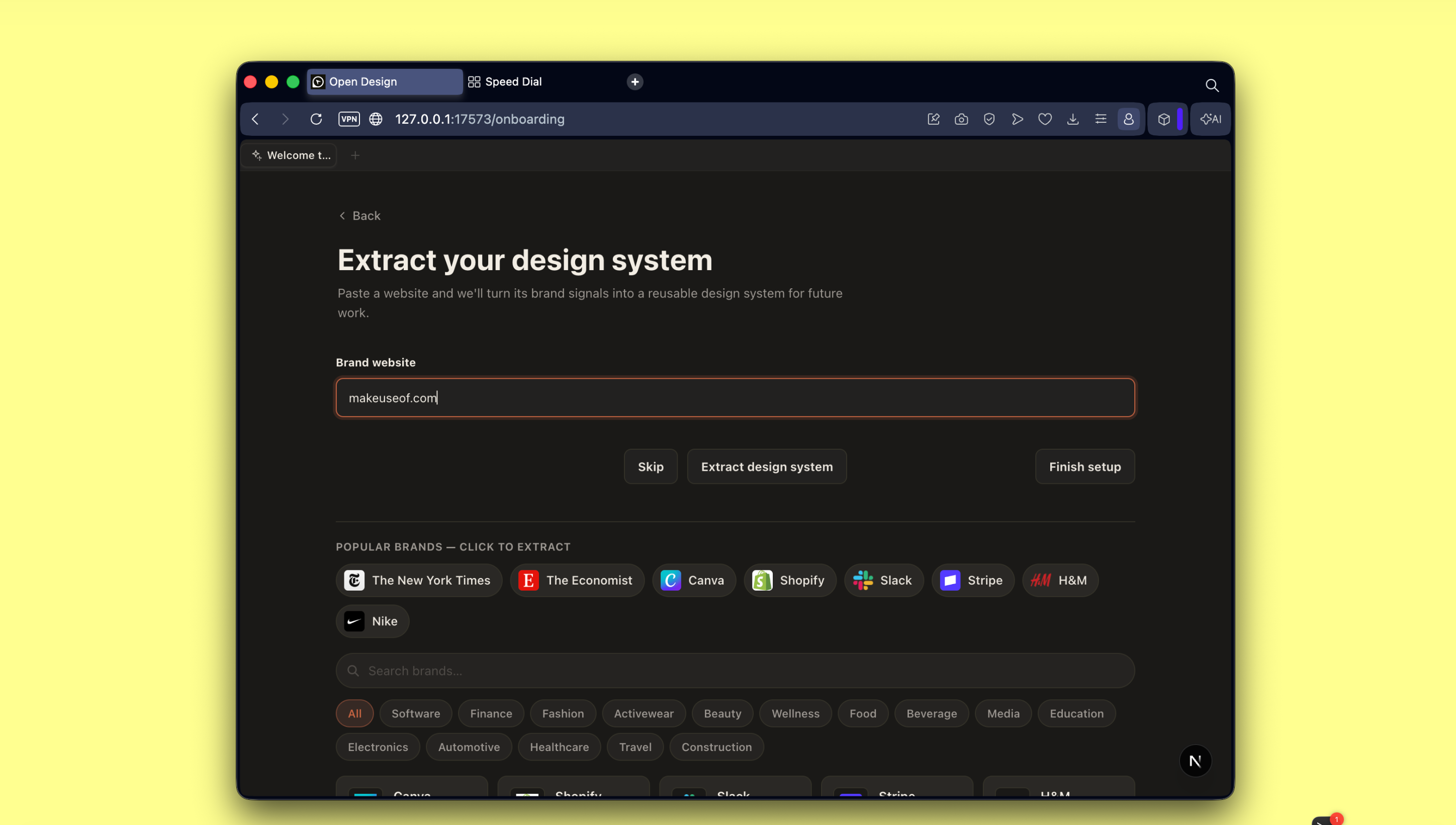Screen dimensions: 1456x825
Task: Take a snapshot with camera icon
Action: [961, 119]
